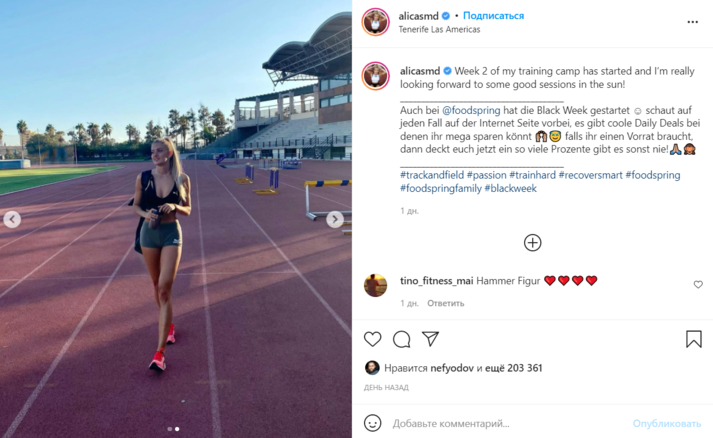713x438 pixels.
Task: Go to next photo arrow
Action: click(335, 219)
